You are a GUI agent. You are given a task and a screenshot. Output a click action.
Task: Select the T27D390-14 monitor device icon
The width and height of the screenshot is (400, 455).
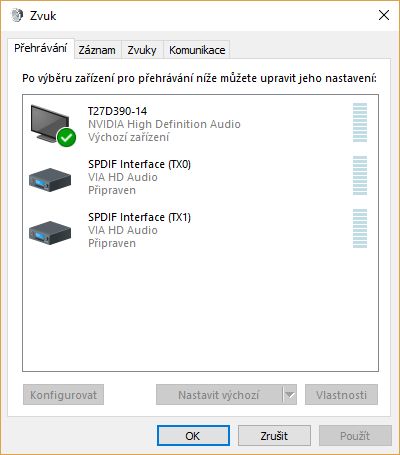(x=50, y=124)
